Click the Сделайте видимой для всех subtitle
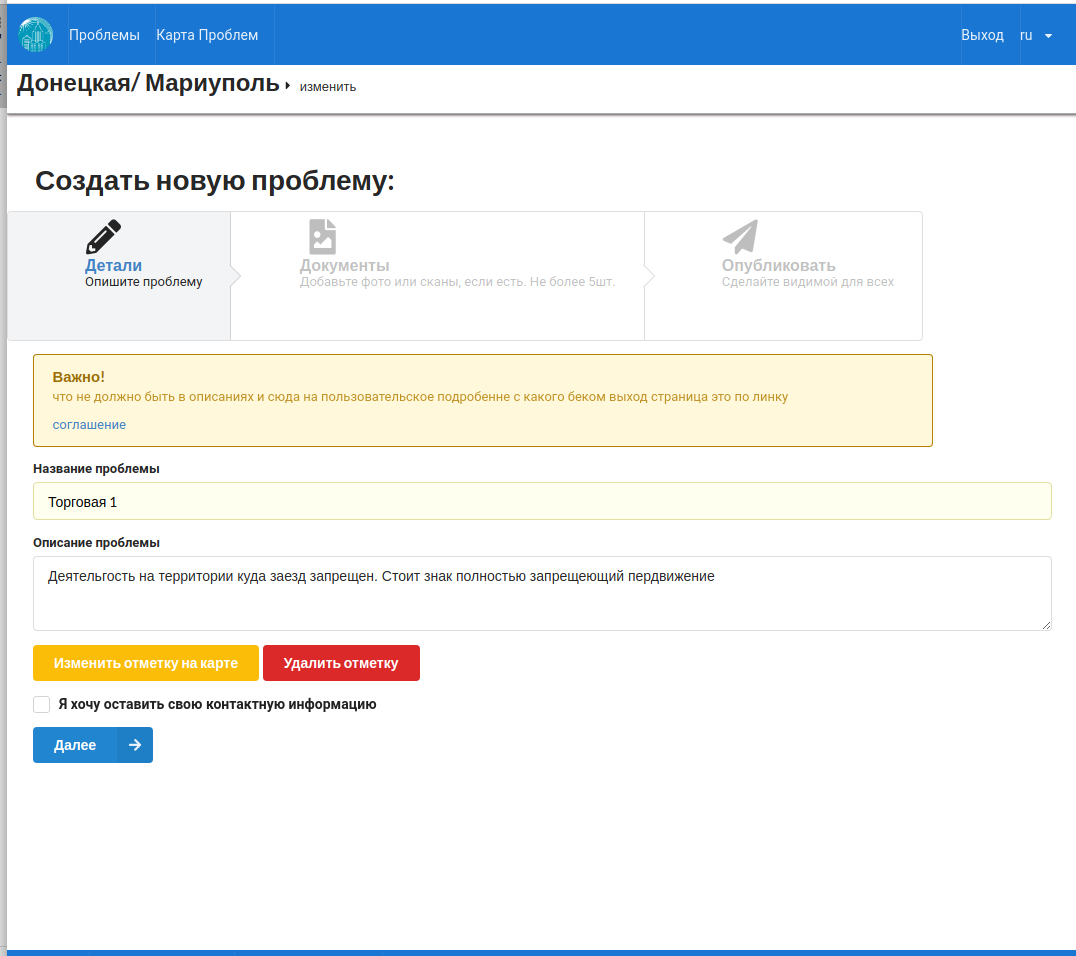 808,282
